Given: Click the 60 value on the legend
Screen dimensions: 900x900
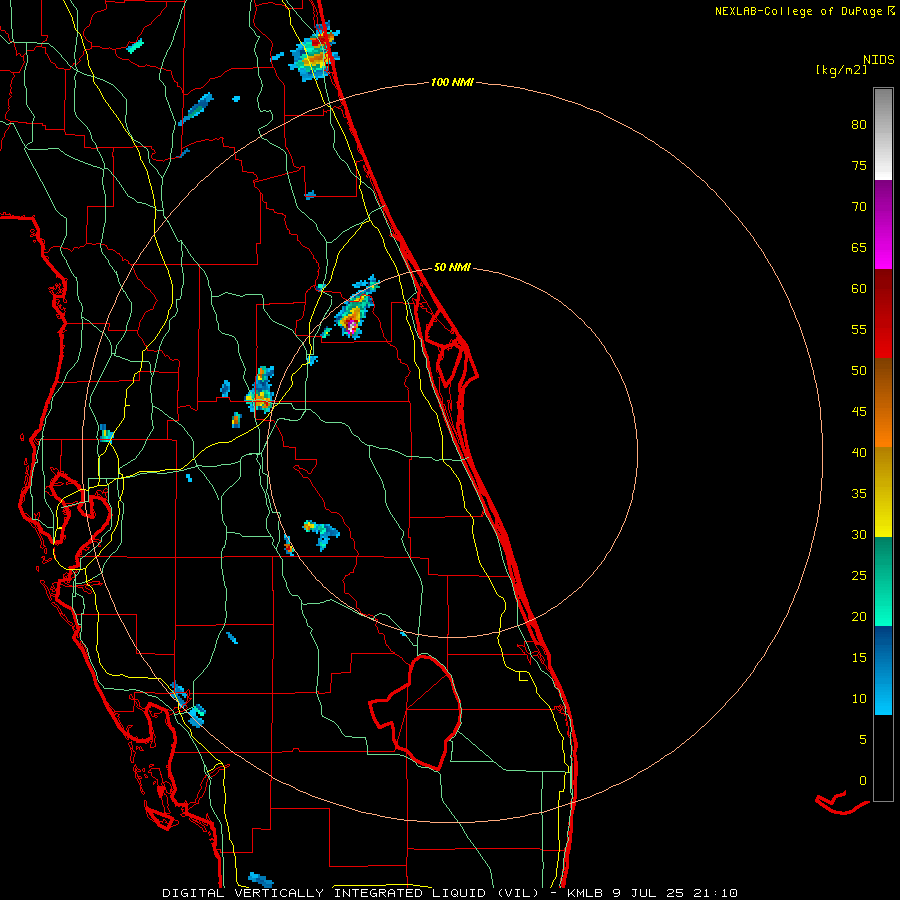Looking at the screenshot, I should coord(859,289).
